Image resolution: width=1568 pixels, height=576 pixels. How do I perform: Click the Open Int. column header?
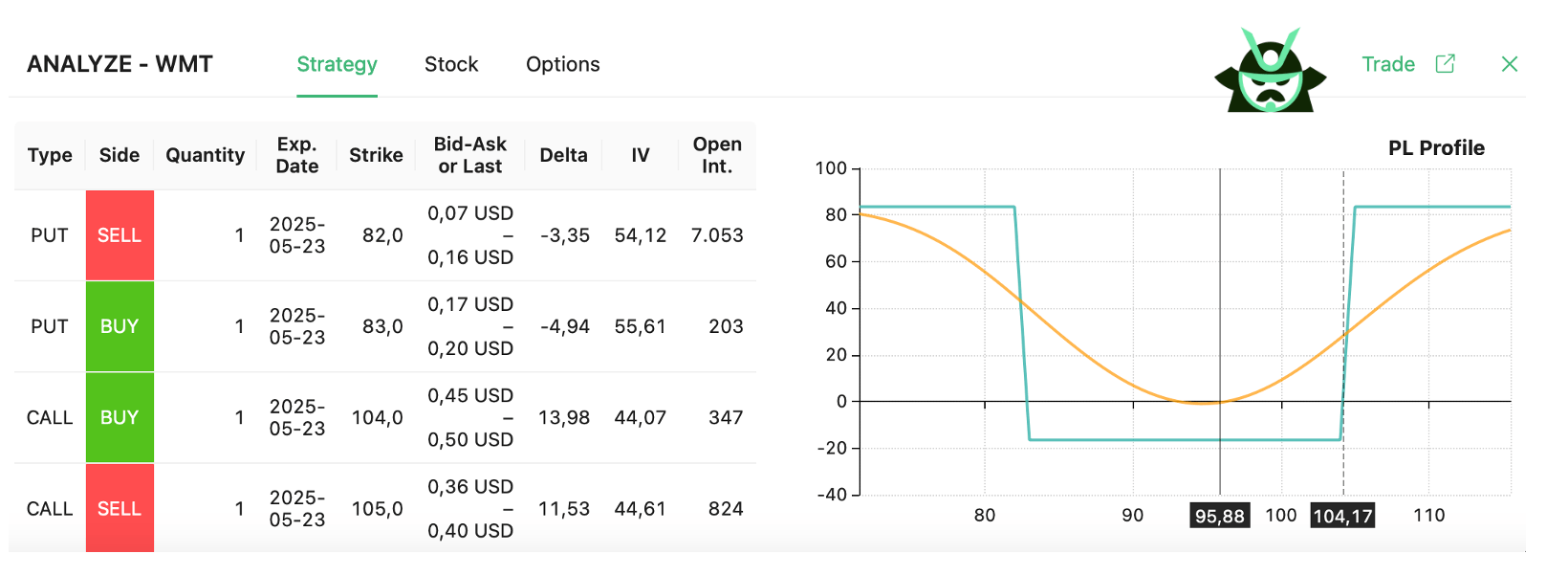point(717,155)
